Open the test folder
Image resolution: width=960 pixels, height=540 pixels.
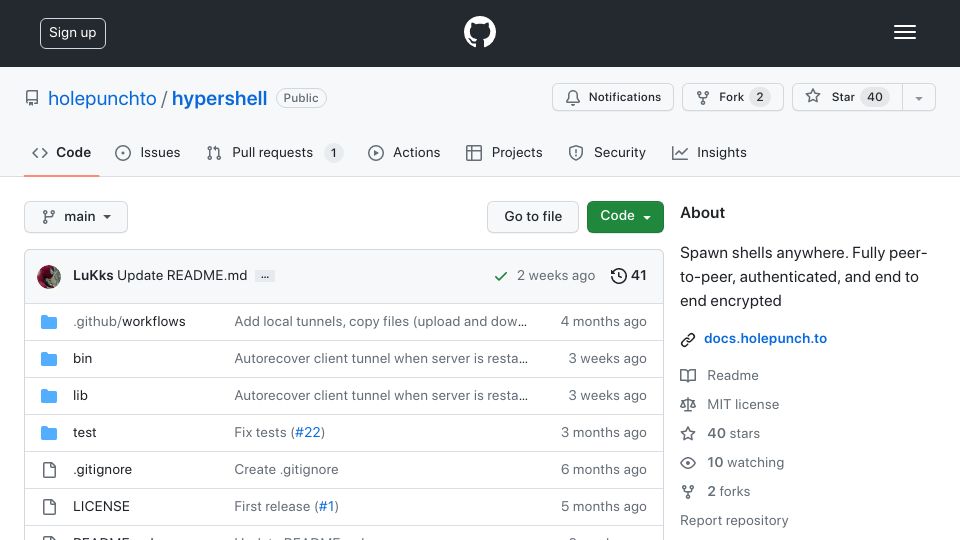[84, 432]
